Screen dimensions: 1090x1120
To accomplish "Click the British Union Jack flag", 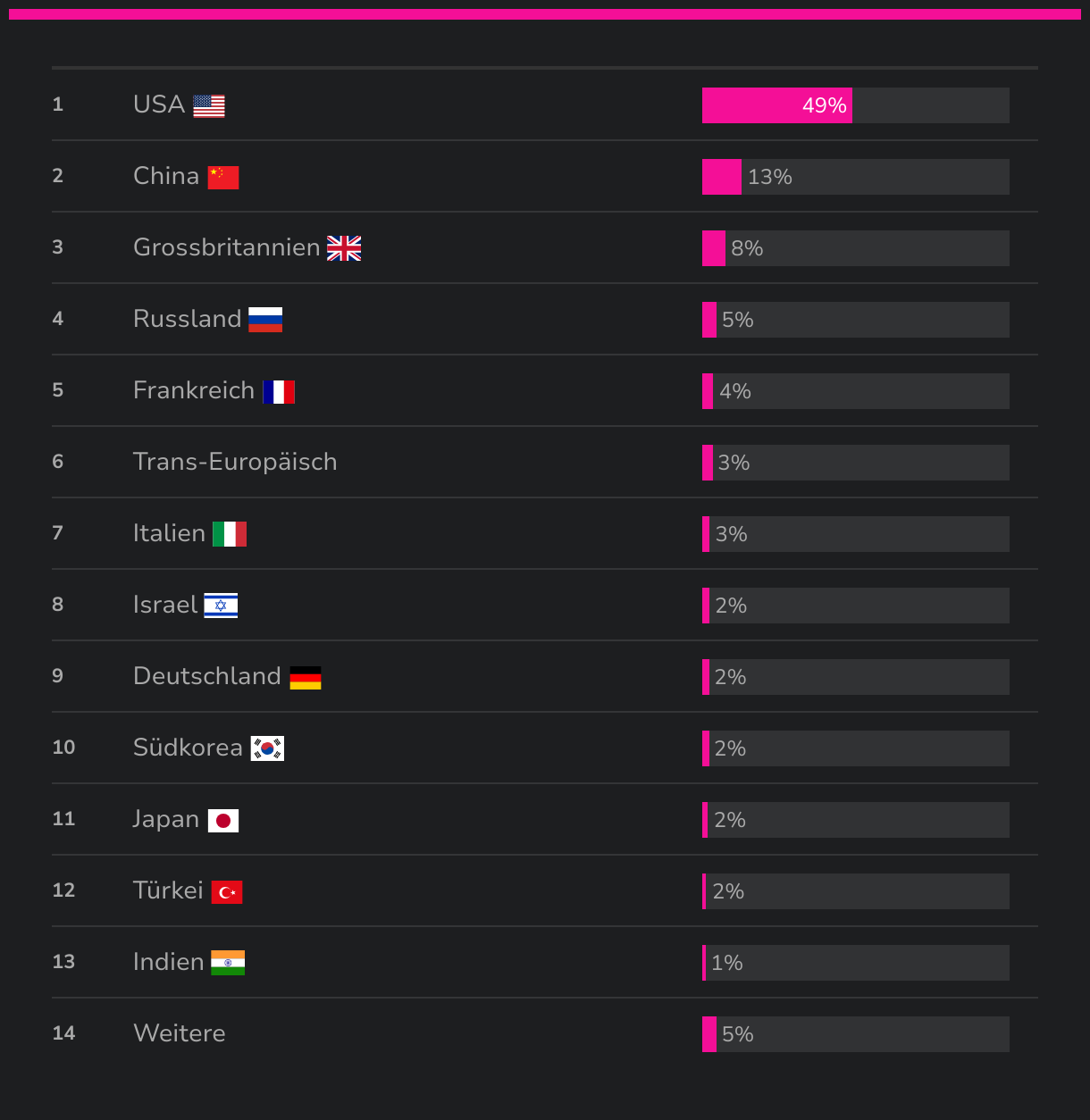I will click(x=344, y=248).
